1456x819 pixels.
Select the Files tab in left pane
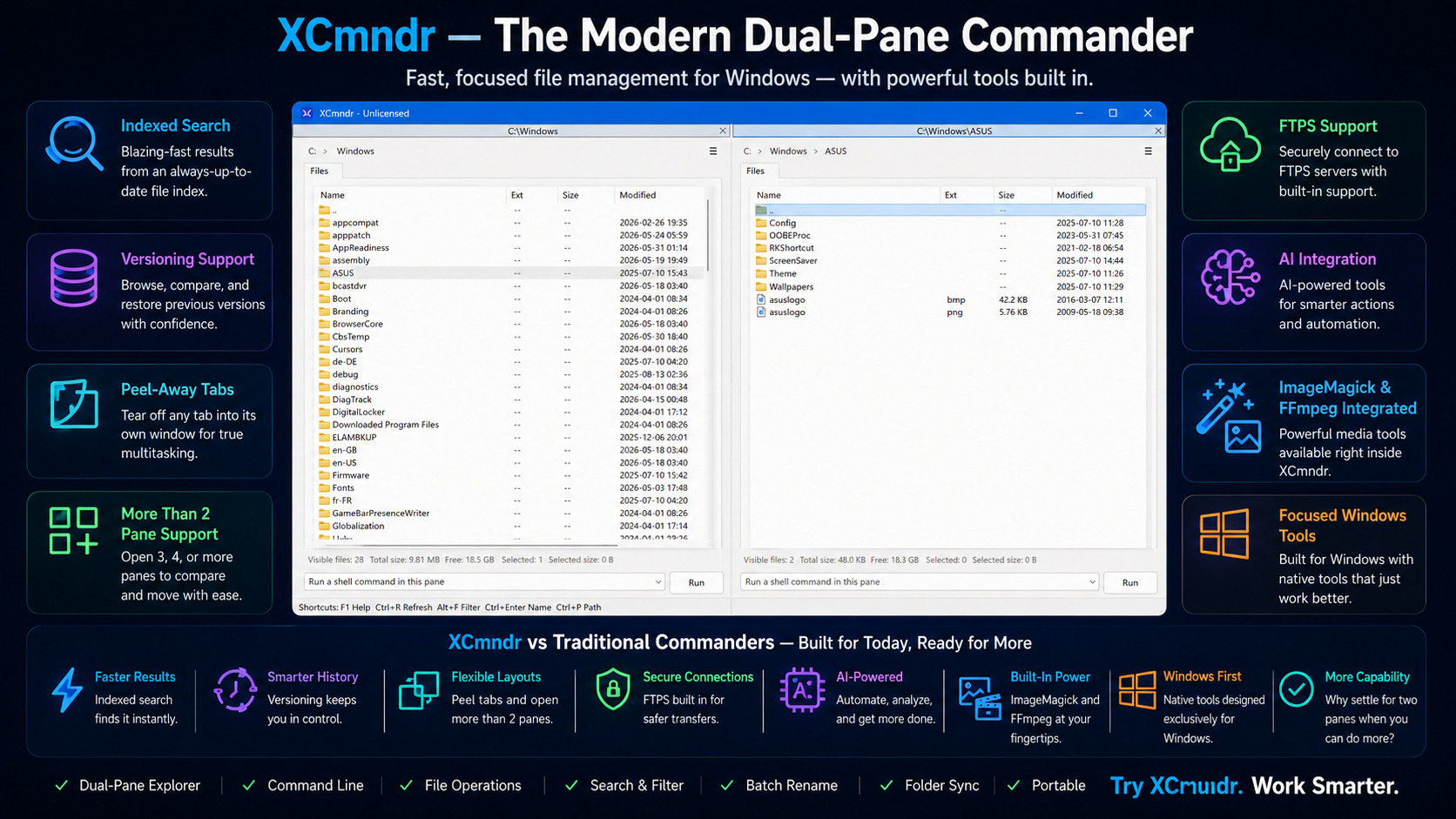coord(320,171)
